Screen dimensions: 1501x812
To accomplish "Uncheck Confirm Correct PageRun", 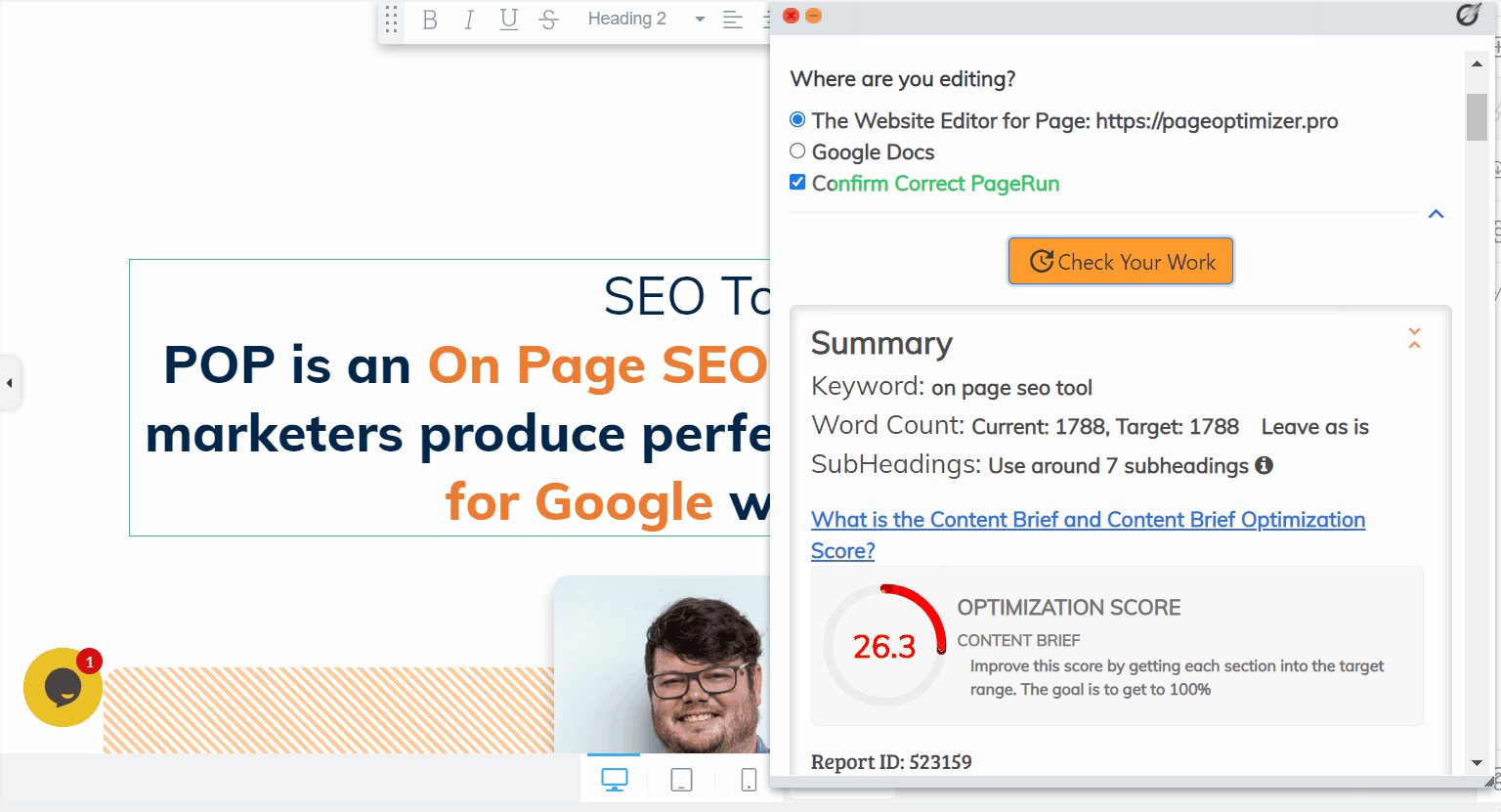I will pos(796,181).
